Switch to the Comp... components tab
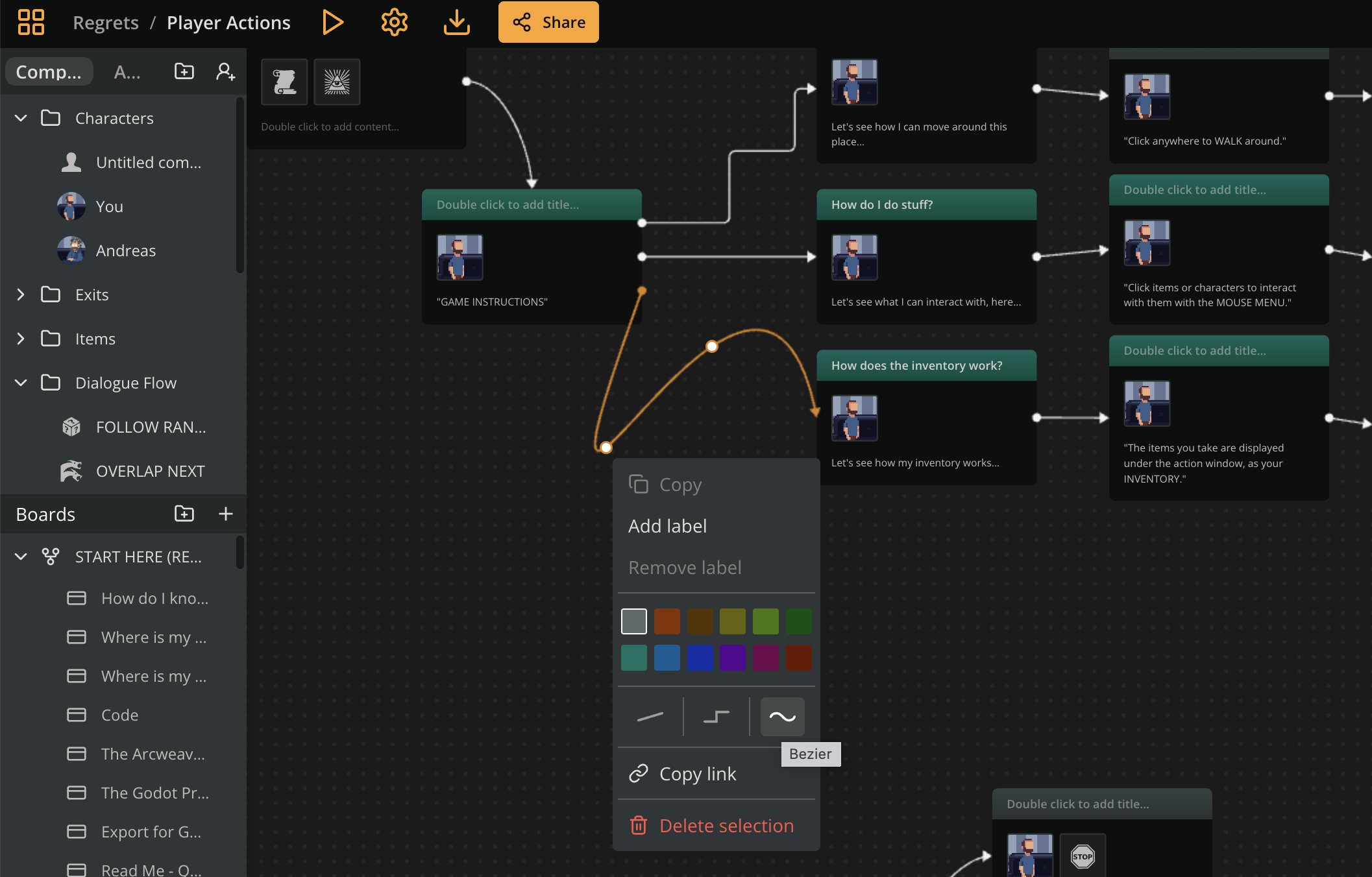The height and width of the screenshot is (877, 1372). 49,71
